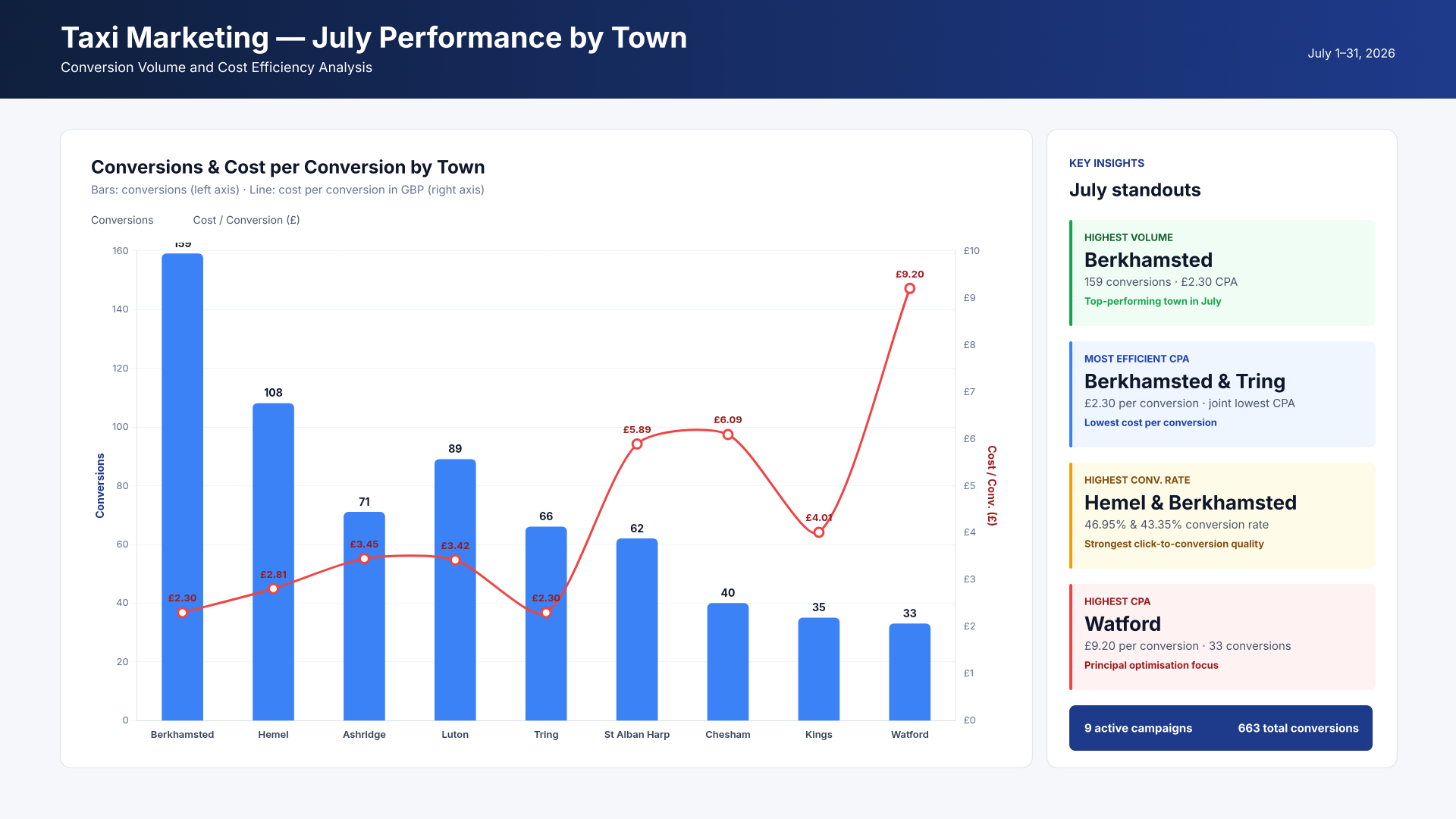Click the 'St Alban Harp' x-axis label

637,735
